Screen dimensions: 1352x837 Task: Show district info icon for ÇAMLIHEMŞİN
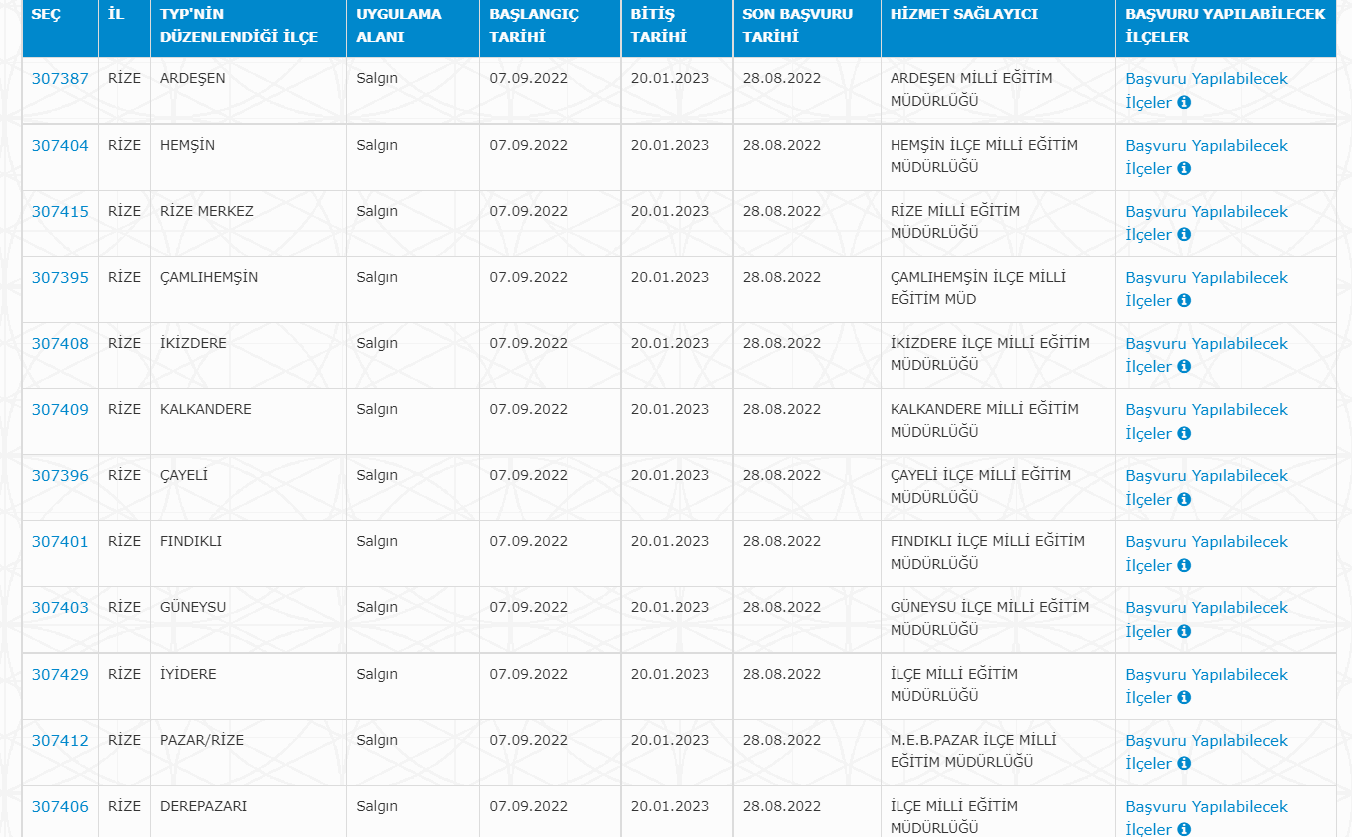(x=1184, y=301)
